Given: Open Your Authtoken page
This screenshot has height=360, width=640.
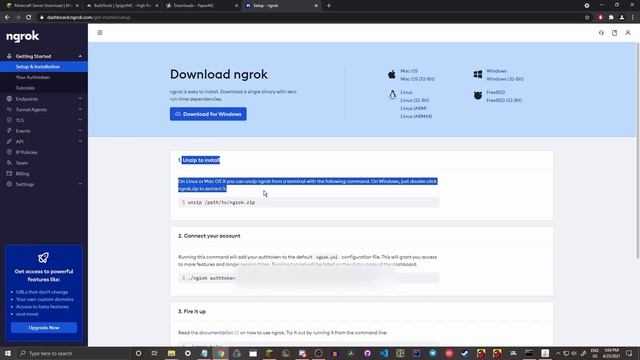Looking at the screenshot, I should (x=33, y=77).
